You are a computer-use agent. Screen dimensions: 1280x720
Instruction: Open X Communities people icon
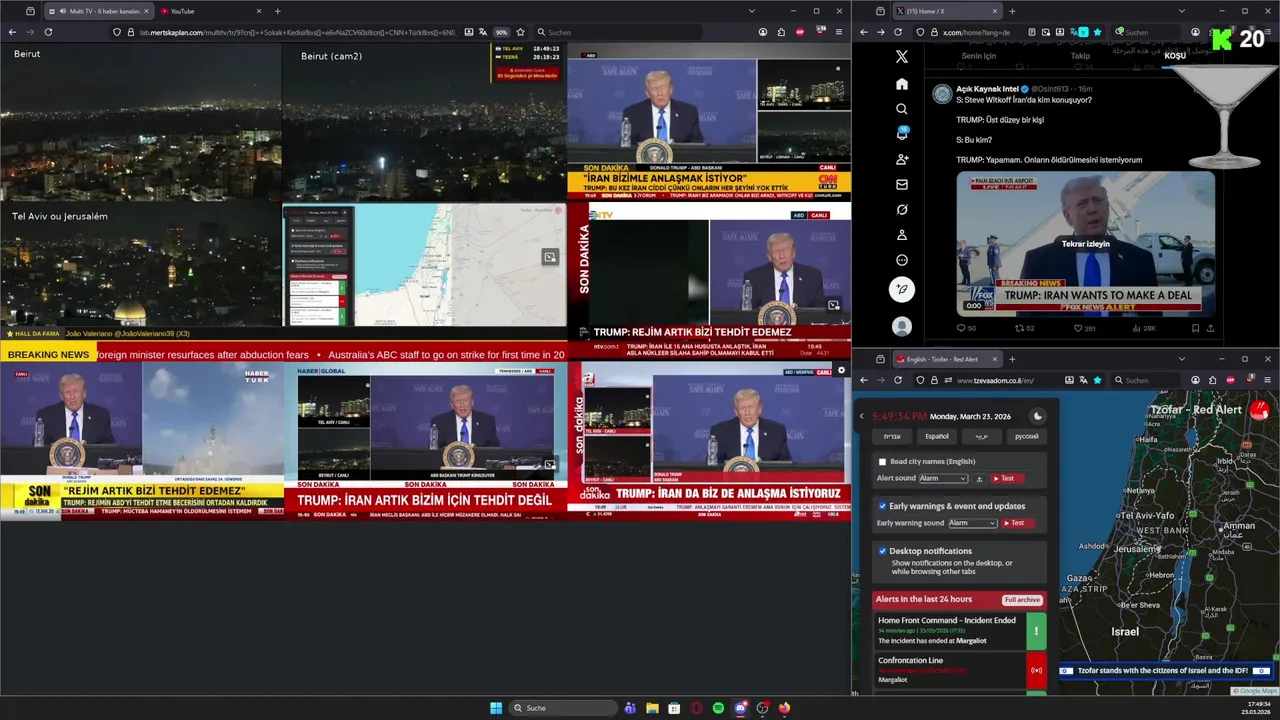pyautogui.click(x=902, y=160)
